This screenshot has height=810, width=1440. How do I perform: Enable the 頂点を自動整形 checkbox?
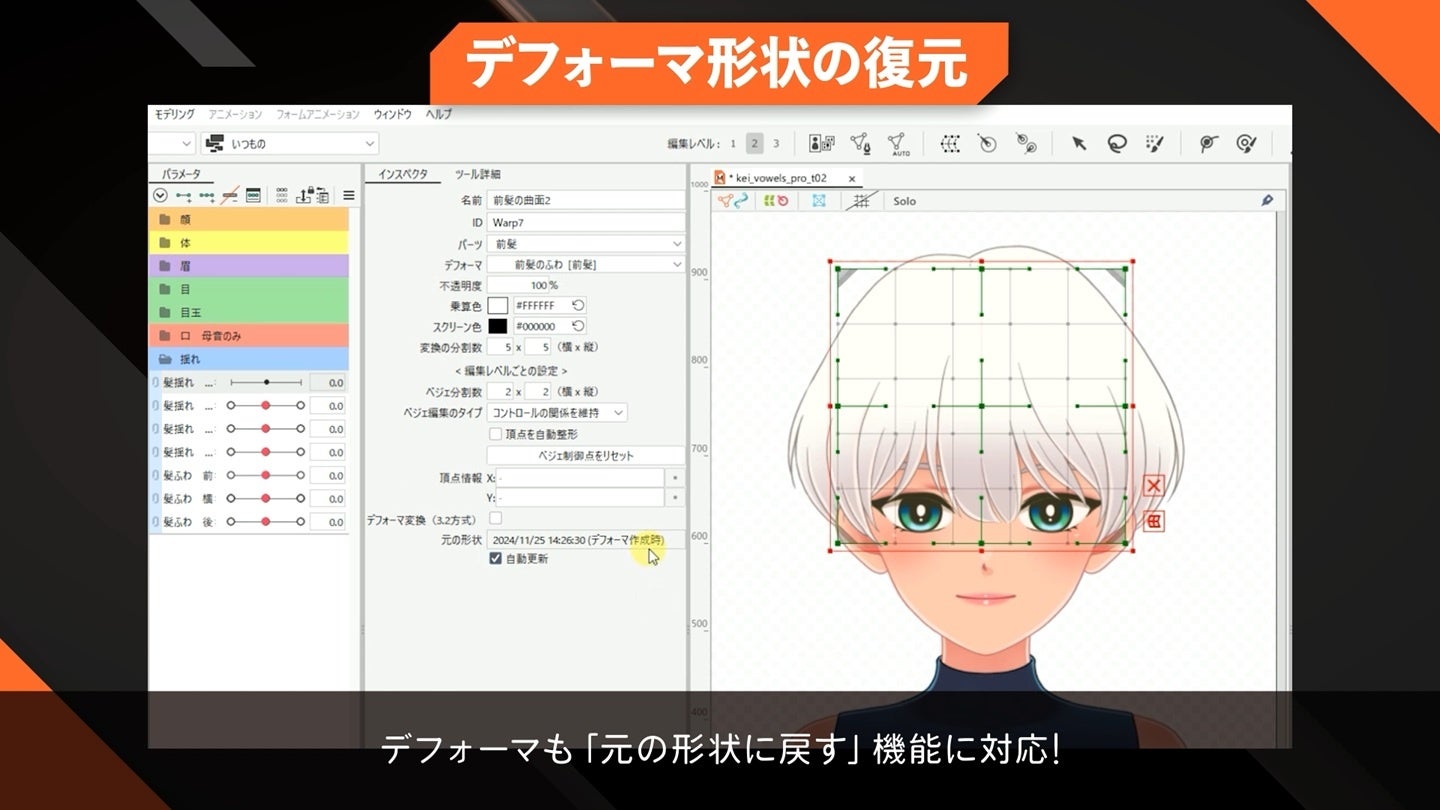[x=495, y=434]
